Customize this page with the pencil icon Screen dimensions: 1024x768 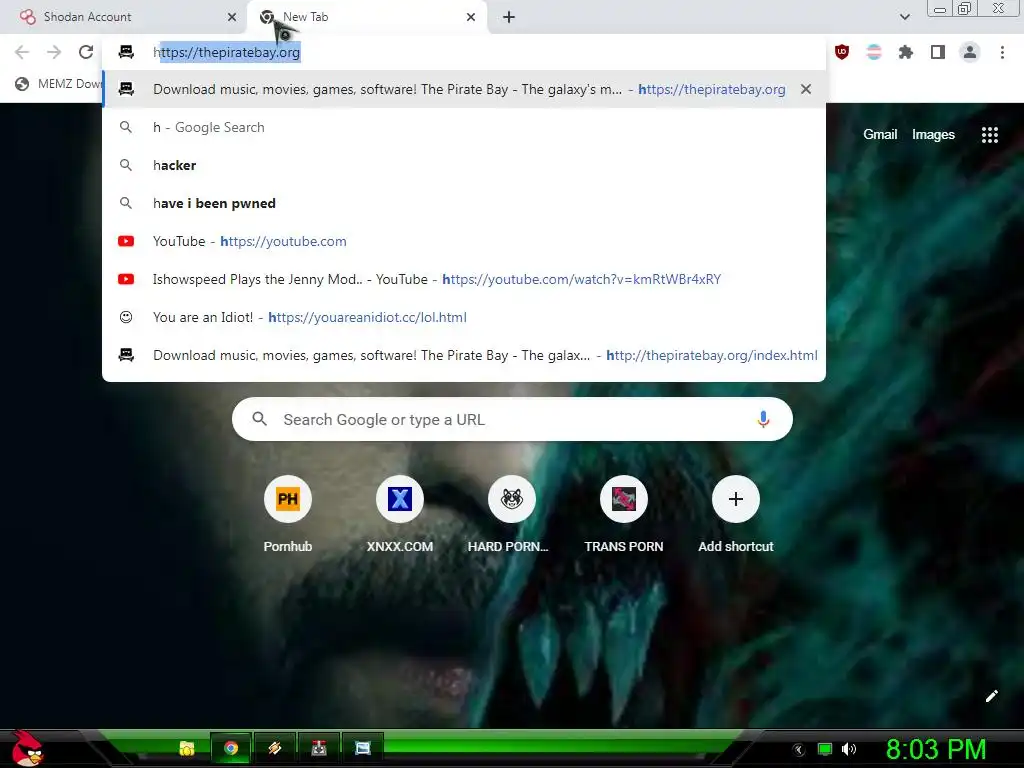pyautogui.click(x=991, y=696)
